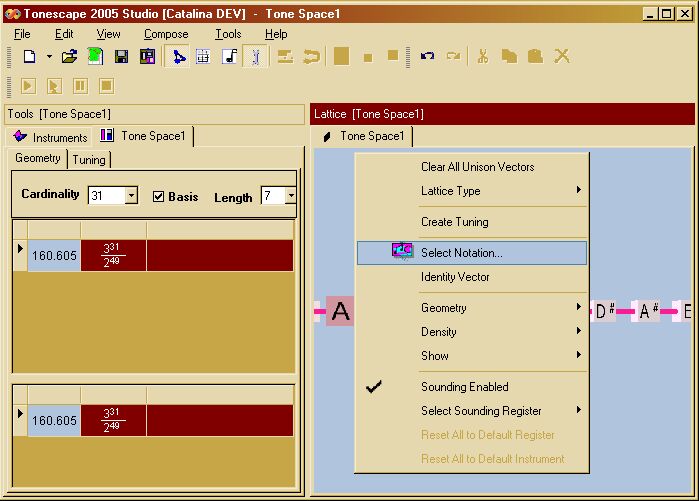This screenshot has height=501, width=699.
Task: Open the Edit menu
Action: coord(64,34)
